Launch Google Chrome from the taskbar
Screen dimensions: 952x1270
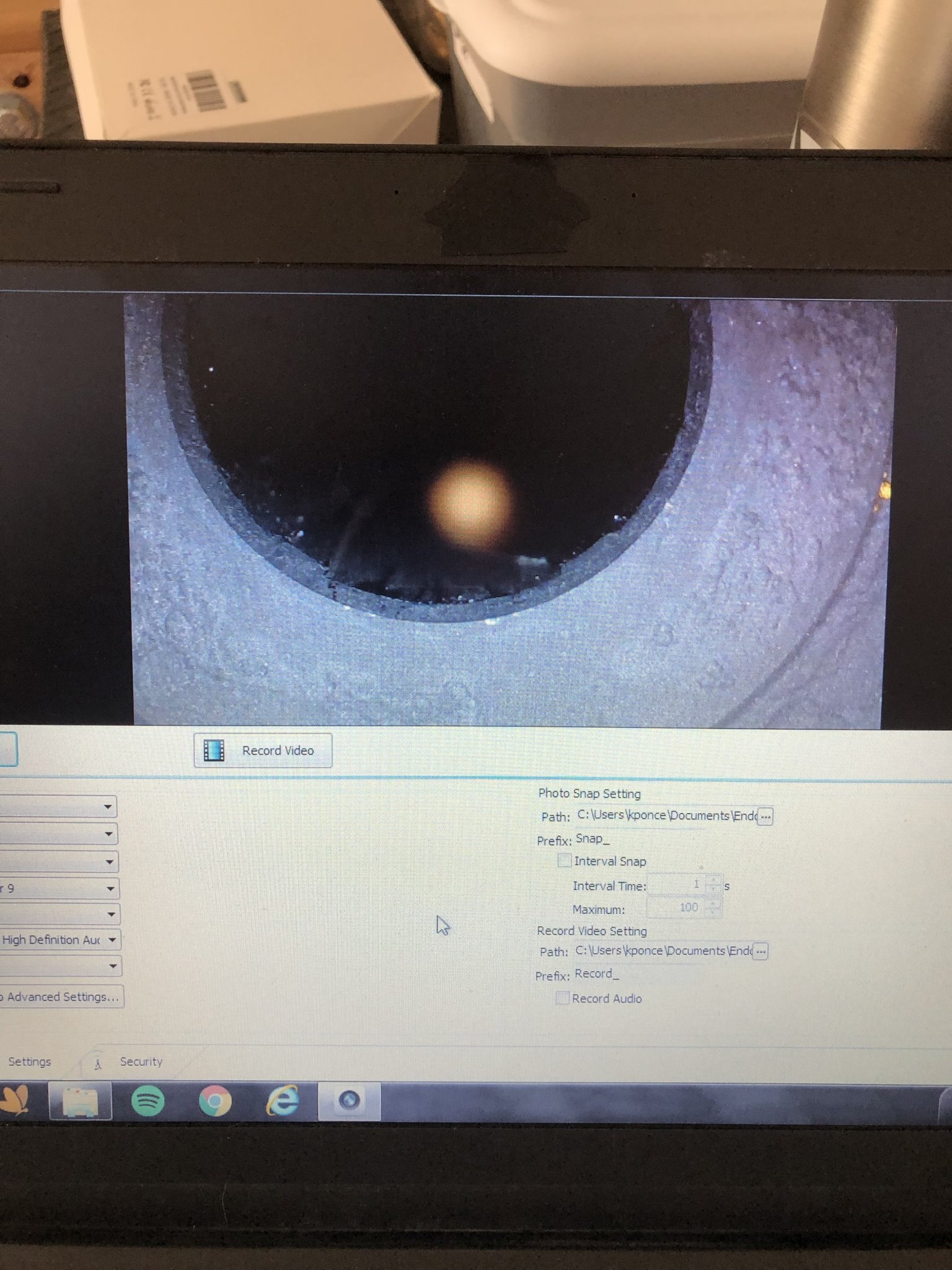click(214, 1101)
